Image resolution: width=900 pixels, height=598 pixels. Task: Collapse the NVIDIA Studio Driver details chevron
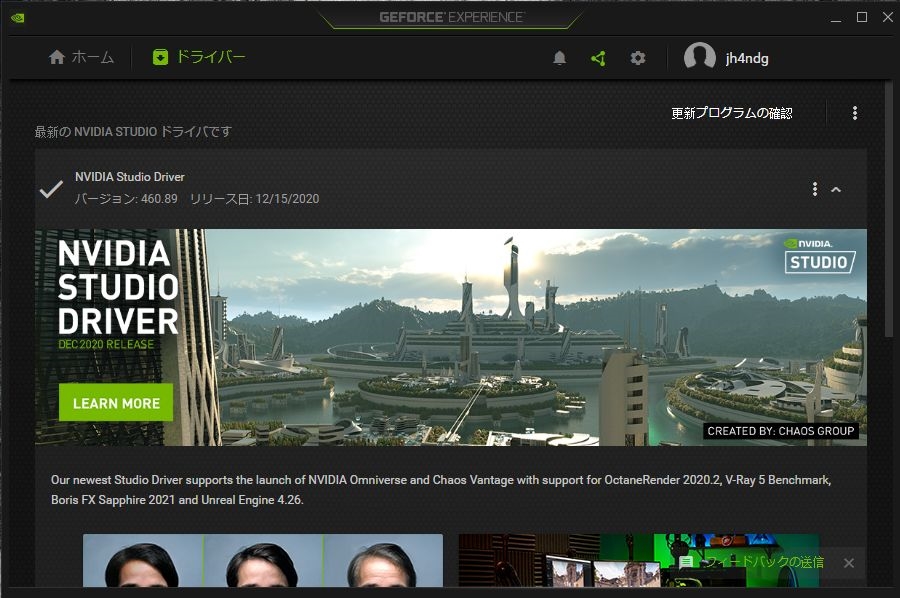point(836,189)
